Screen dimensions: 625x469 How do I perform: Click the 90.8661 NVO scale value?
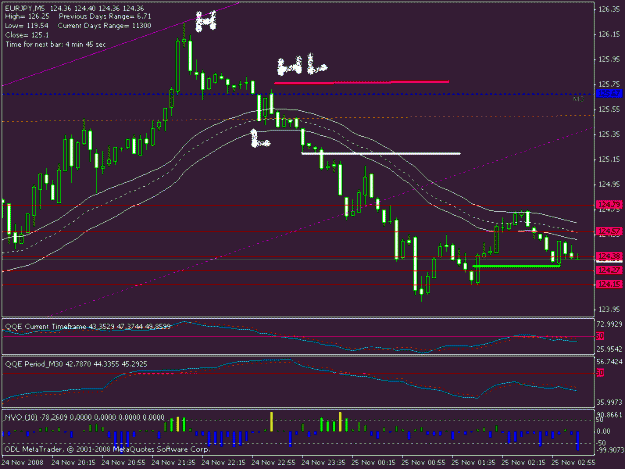point(609,415)
